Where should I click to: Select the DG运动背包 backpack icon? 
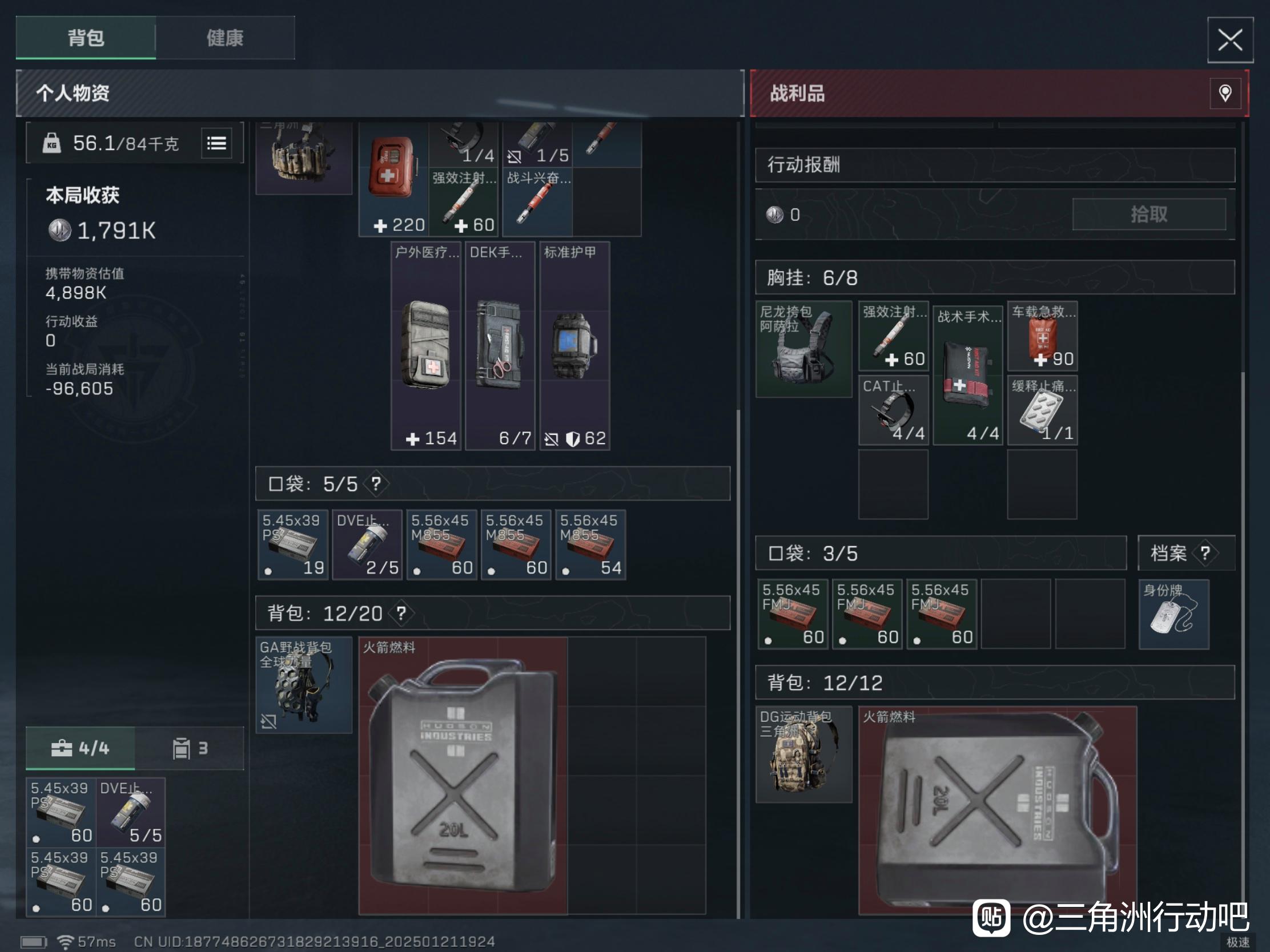coord(804,755)
